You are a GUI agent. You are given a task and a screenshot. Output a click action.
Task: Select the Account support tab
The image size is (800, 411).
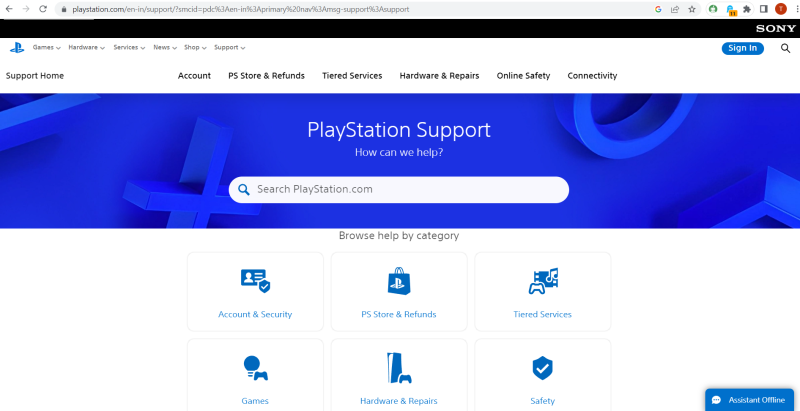click(194, 76)
